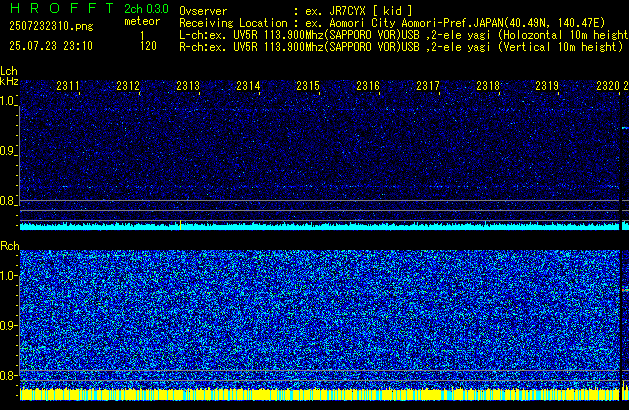This screenshot has height=410, width=629.
Task: Click the HROFFT title text
Action: [x=62, y=8]
